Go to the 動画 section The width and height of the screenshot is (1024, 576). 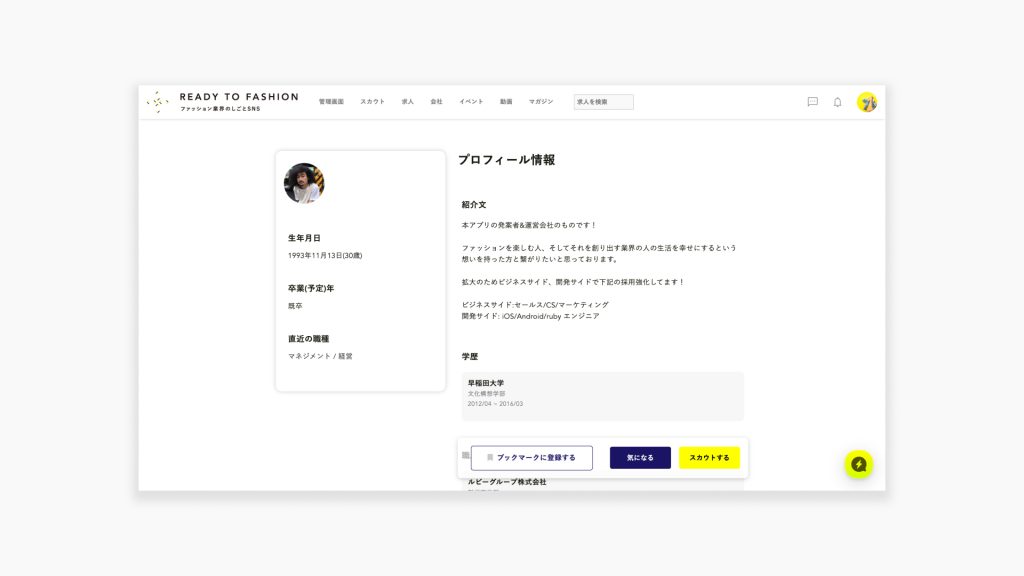[506, 102]
